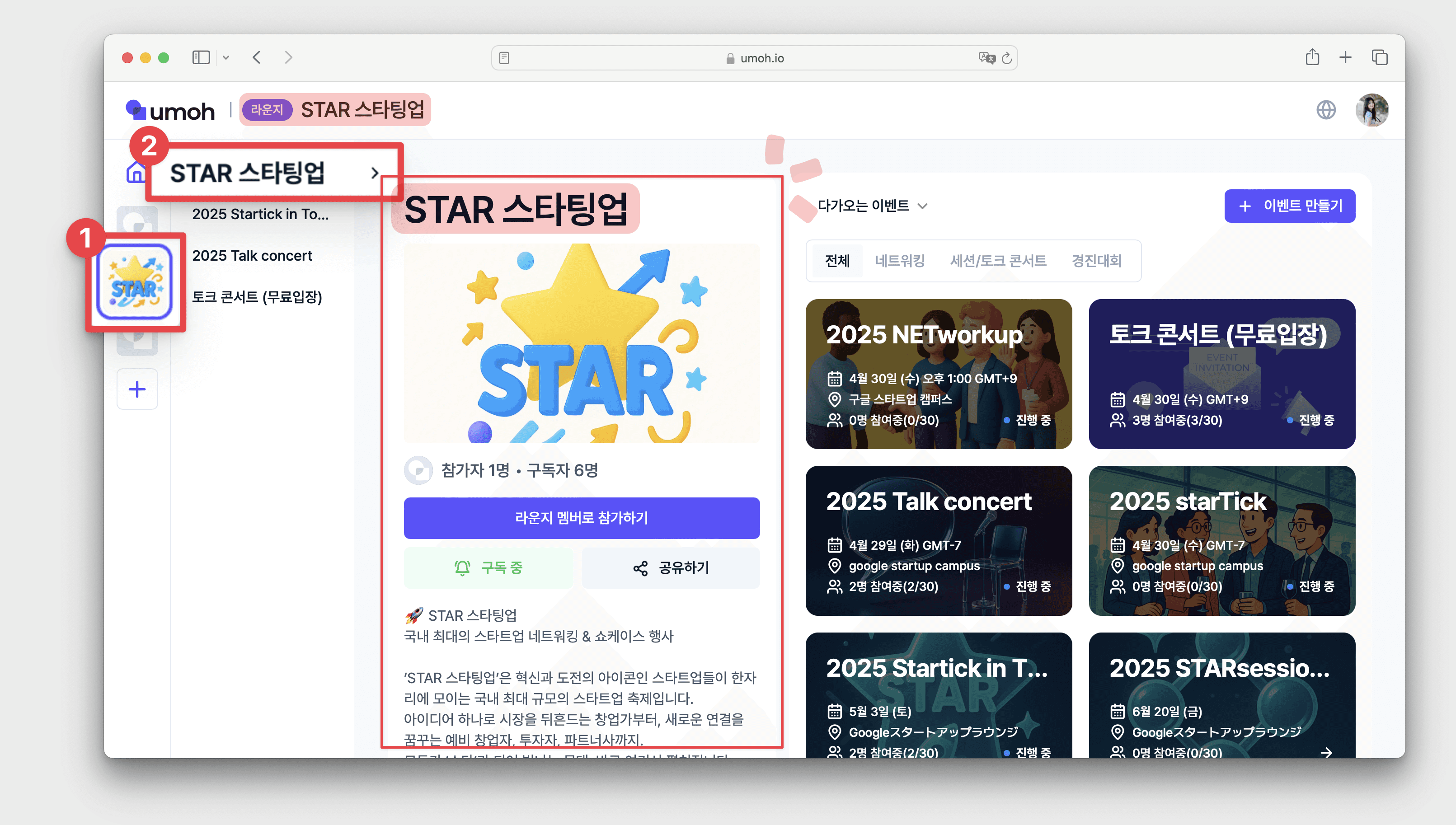Expand the 다가오는 이벤트 dropdown

click(873, 206)
